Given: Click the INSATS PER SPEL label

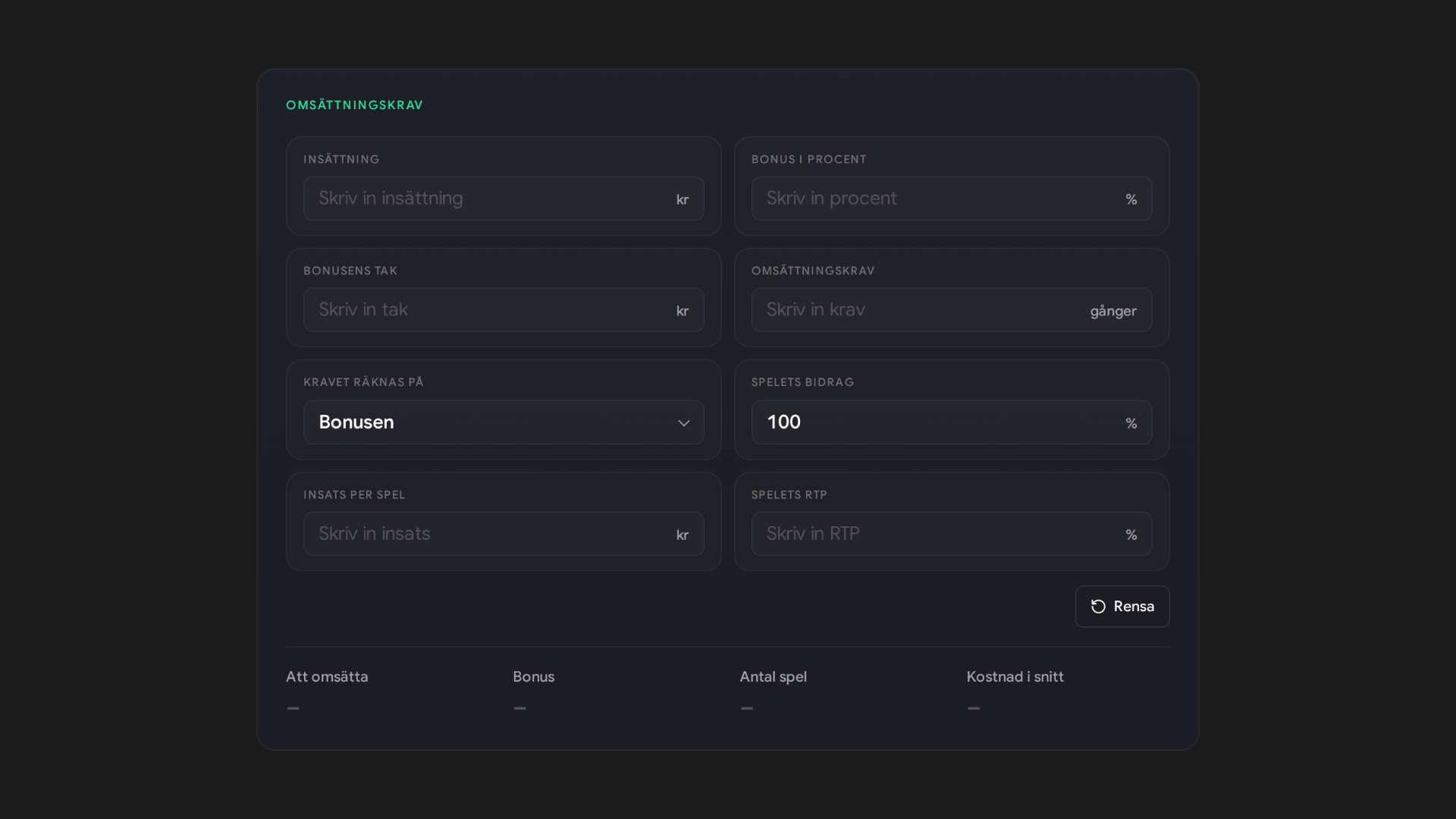Looking at the screenshot, I should pos(354,494).
